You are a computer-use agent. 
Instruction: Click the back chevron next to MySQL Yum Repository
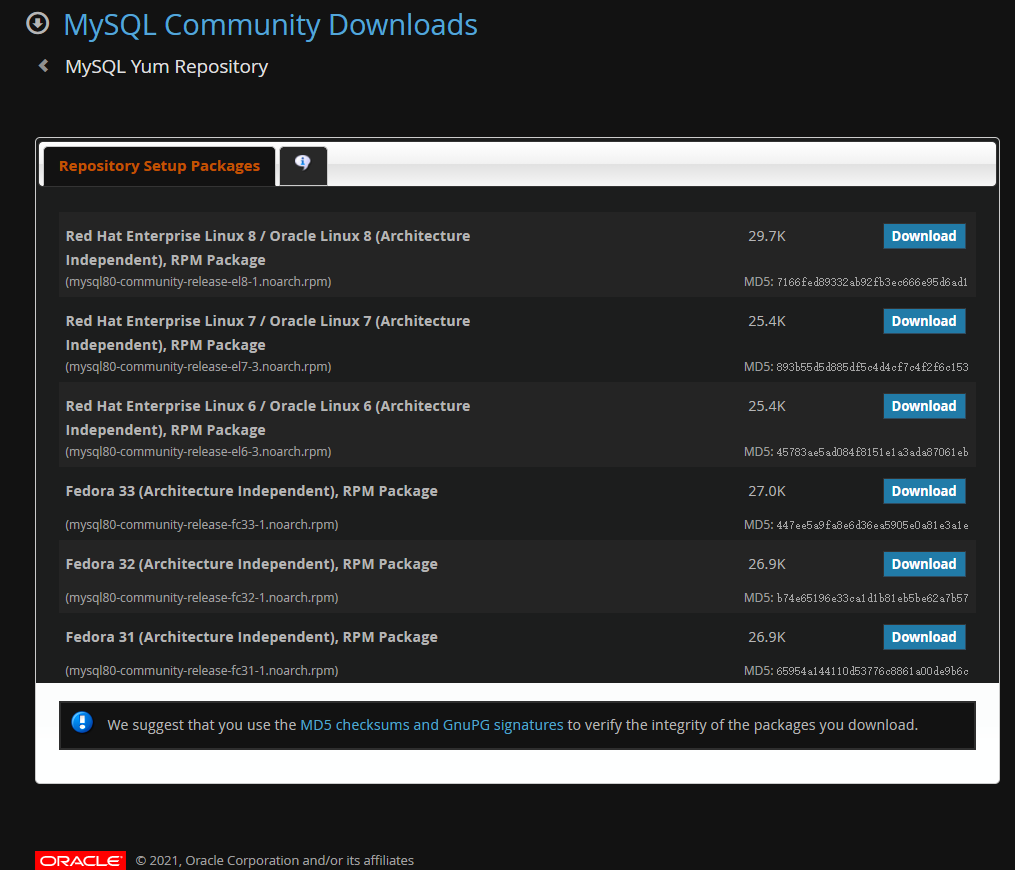coord(43,65)
